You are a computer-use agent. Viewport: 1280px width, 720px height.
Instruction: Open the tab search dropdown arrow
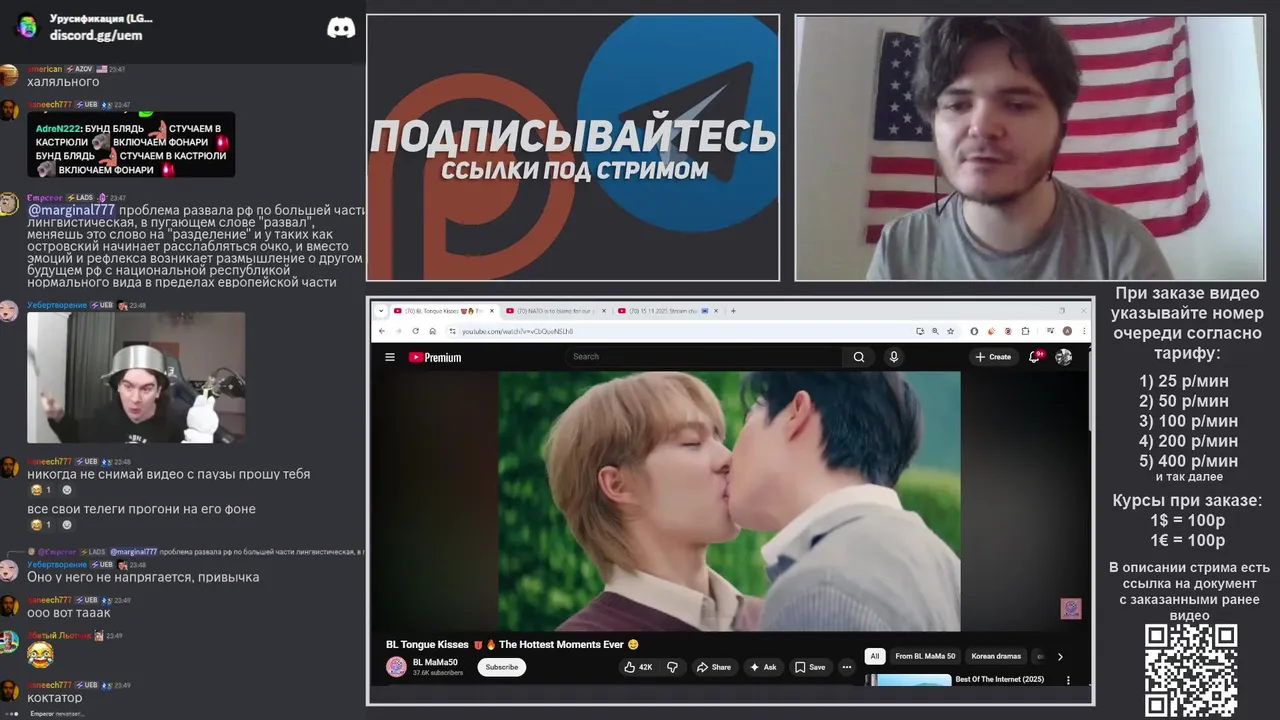(x=381, y=311)
